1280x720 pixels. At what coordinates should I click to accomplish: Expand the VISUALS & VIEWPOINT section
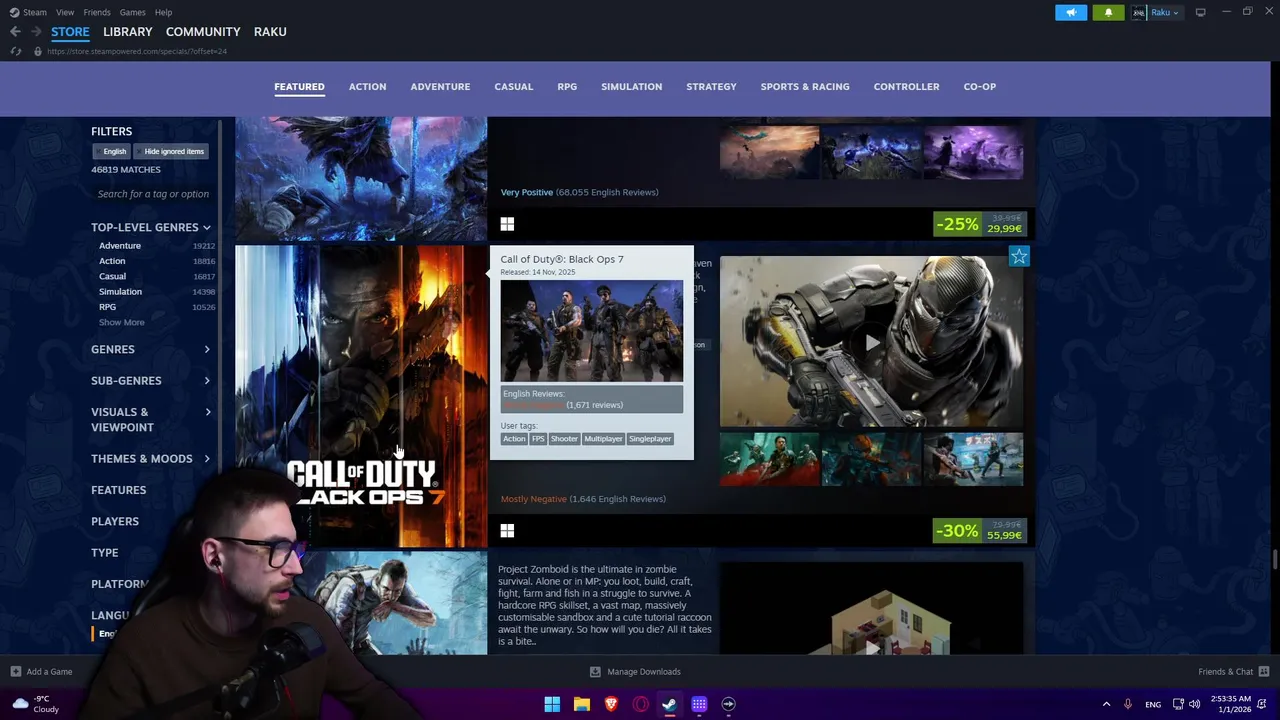151,420
